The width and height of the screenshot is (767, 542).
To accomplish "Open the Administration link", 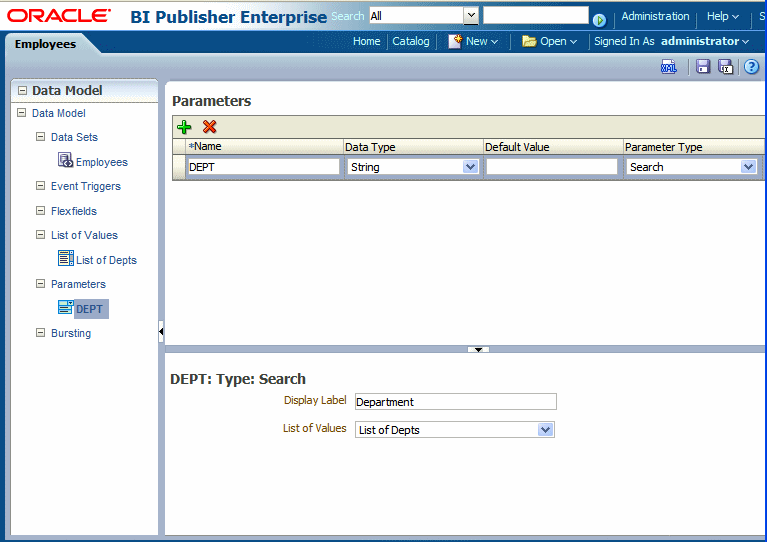I will point(655,16).
